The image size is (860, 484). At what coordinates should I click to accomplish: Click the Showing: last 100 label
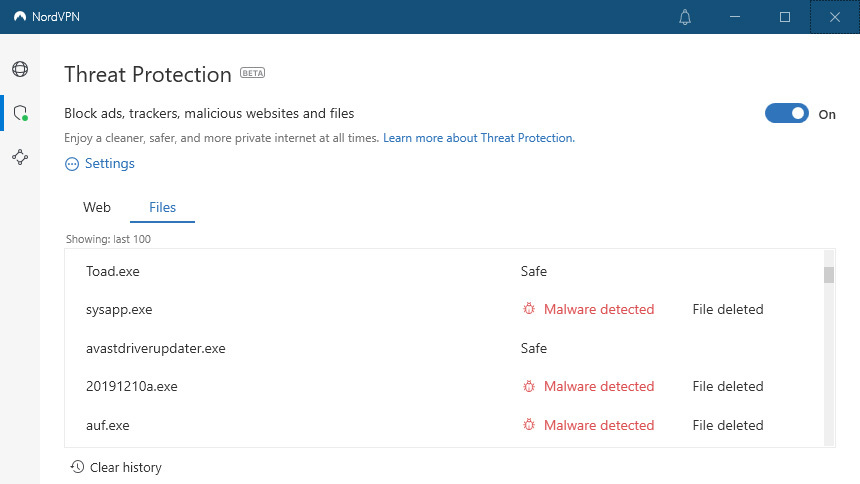click(108, 239)
